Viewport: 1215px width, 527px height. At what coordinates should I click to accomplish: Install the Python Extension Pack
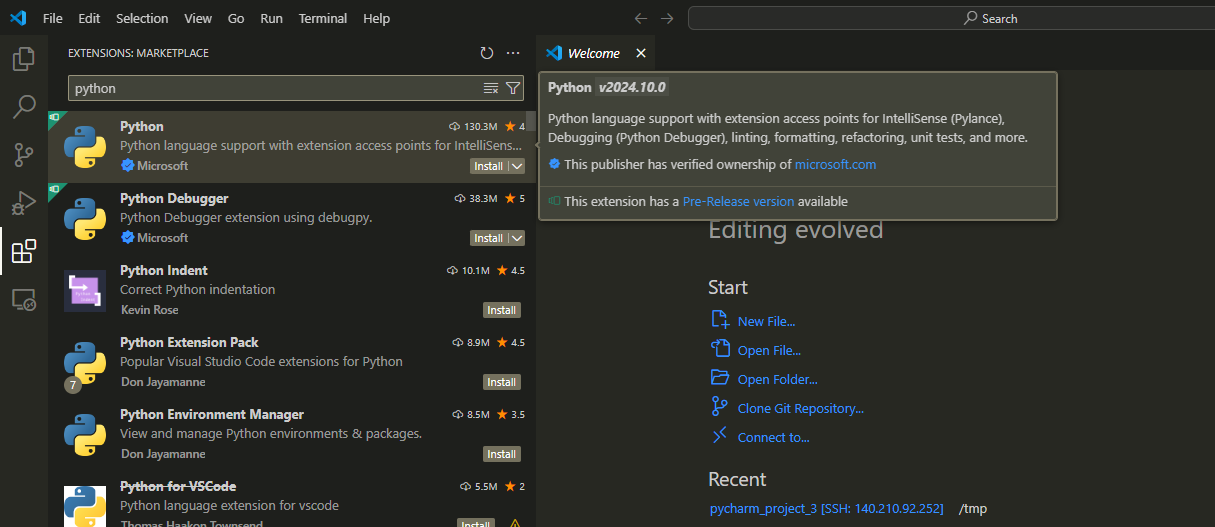[x=502, y=382]
